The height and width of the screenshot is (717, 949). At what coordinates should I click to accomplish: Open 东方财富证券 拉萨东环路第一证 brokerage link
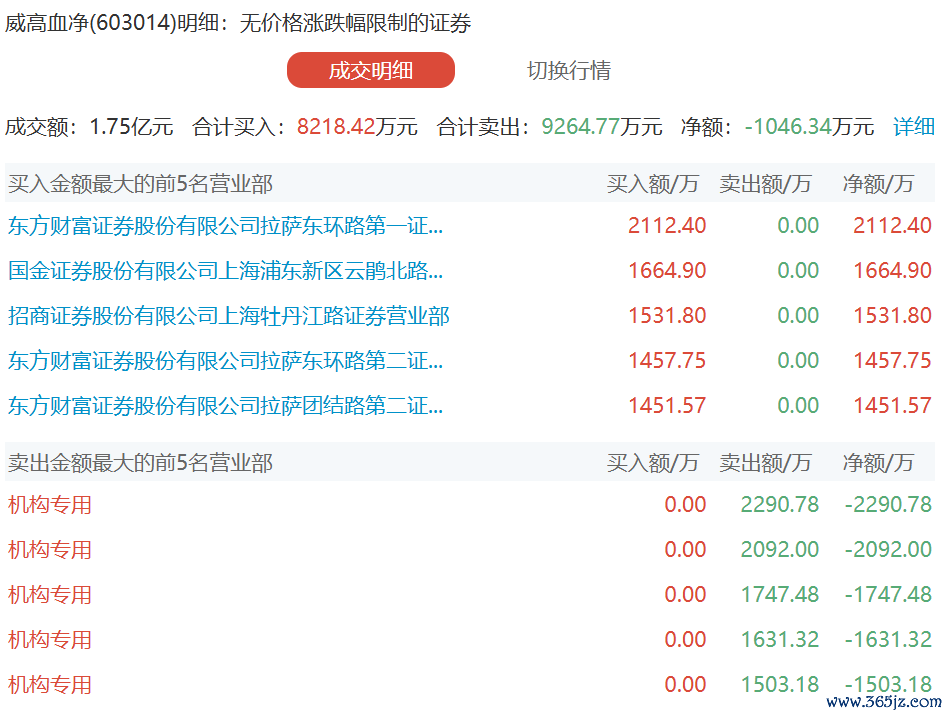(x=225, y=226)
